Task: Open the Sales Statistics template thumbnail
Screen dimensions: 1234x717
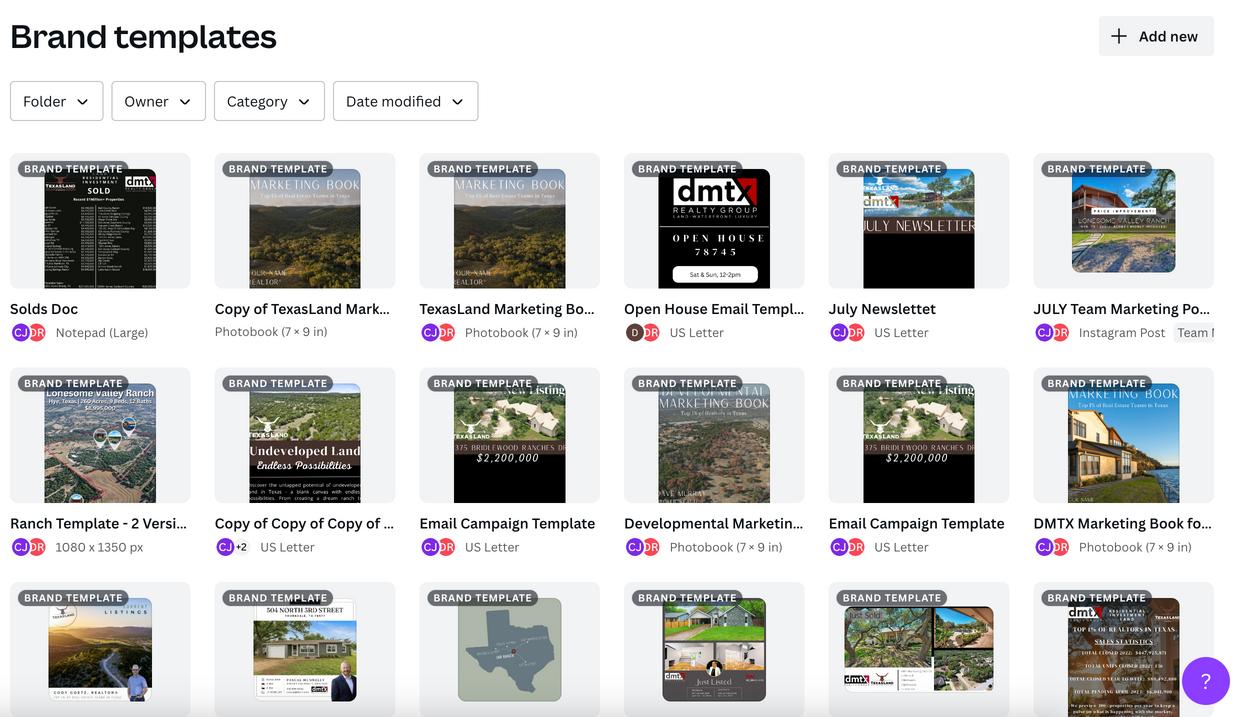Action: (x=1123, y=649)
